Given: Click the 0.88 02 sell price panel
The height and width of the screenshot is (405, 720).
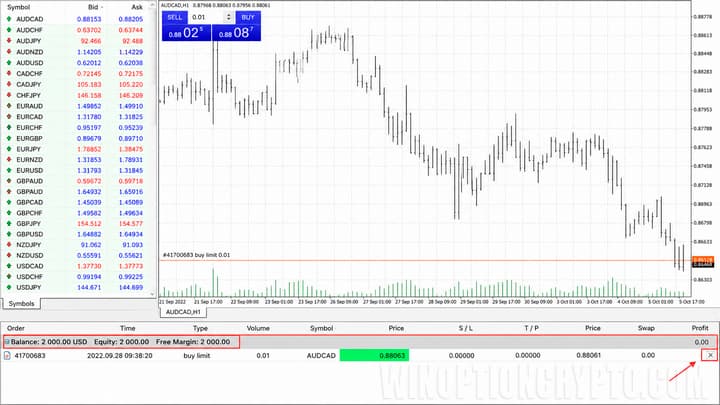Looking at the screenshot, I should pyautogui.click(x=186, y=33).
